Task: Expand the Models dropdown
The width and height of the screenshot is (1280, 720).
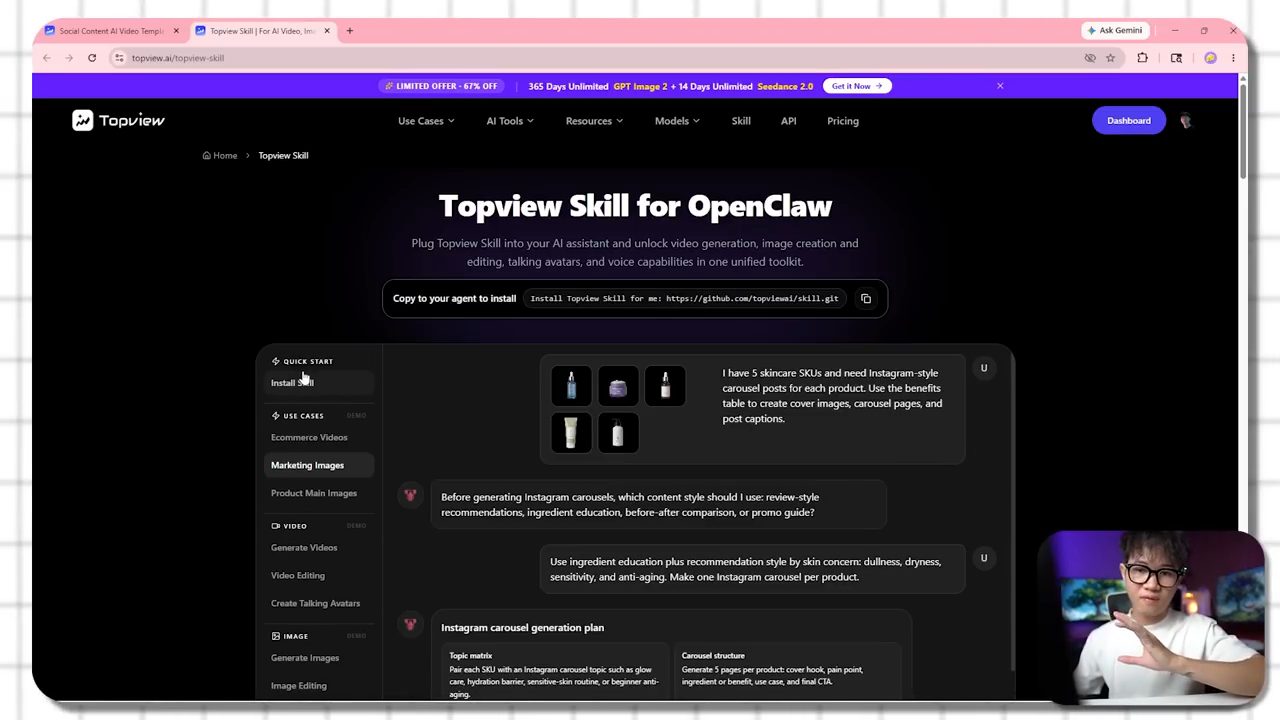Action: [x=677, y=121]
